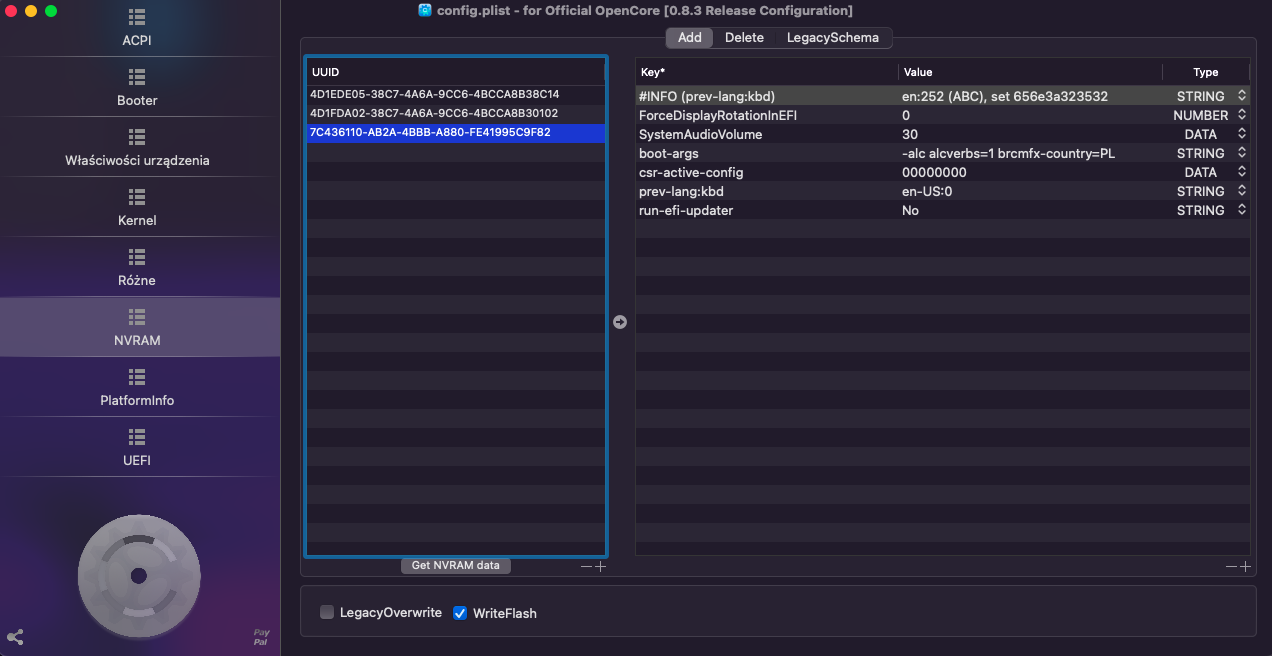1272x656 pixels.
Task: Add a new UUID with the plus button
Action: click(x=600, y=567)
